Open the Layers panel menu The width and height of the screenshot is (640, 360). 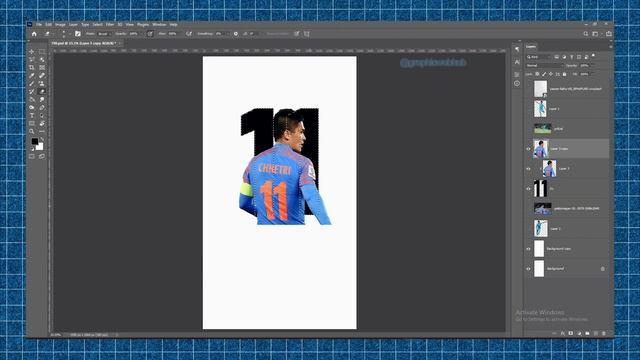coord(611,47)
